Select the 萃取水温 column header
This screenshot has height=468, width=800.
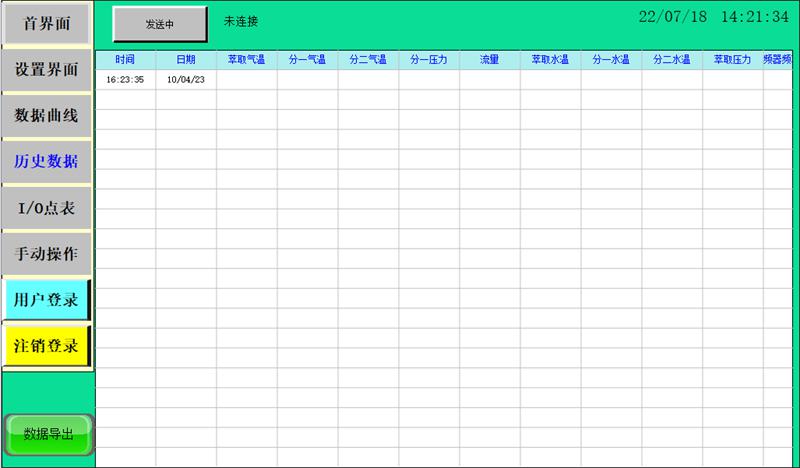[x=550, y=60]
